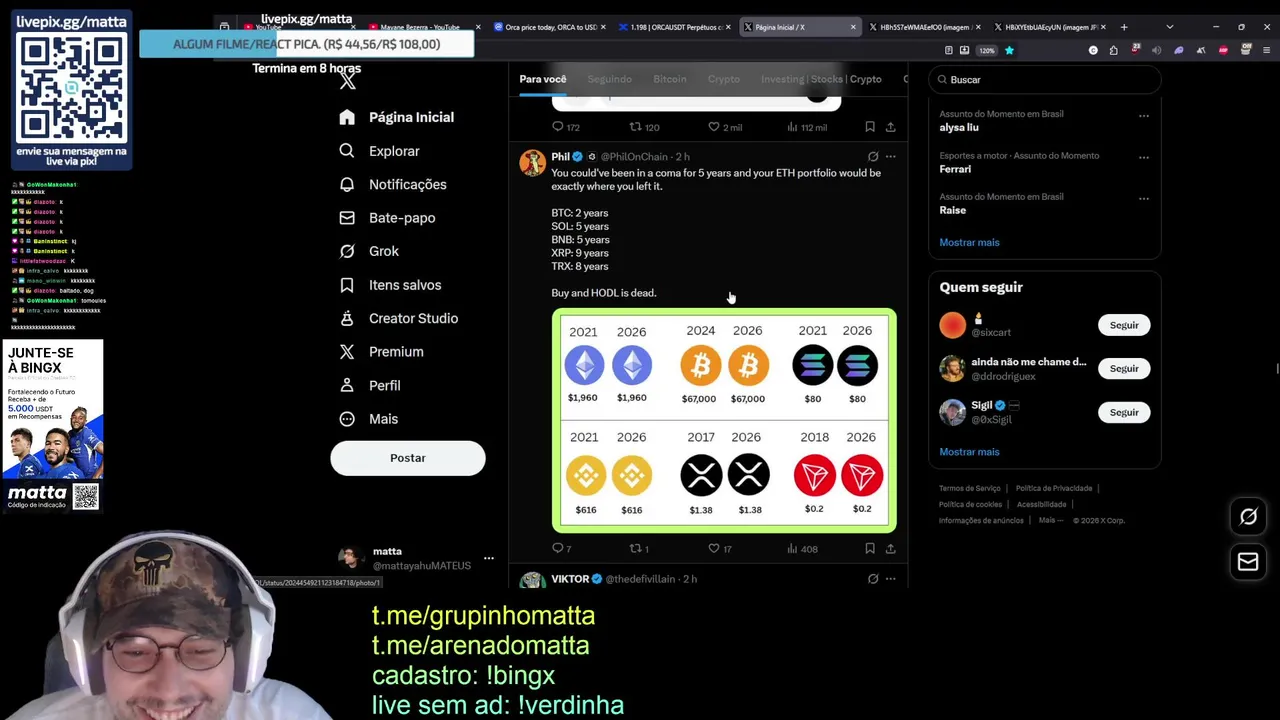1280x720 pixels.
Task: Select the Para você tab
Action: click(542, 79)
